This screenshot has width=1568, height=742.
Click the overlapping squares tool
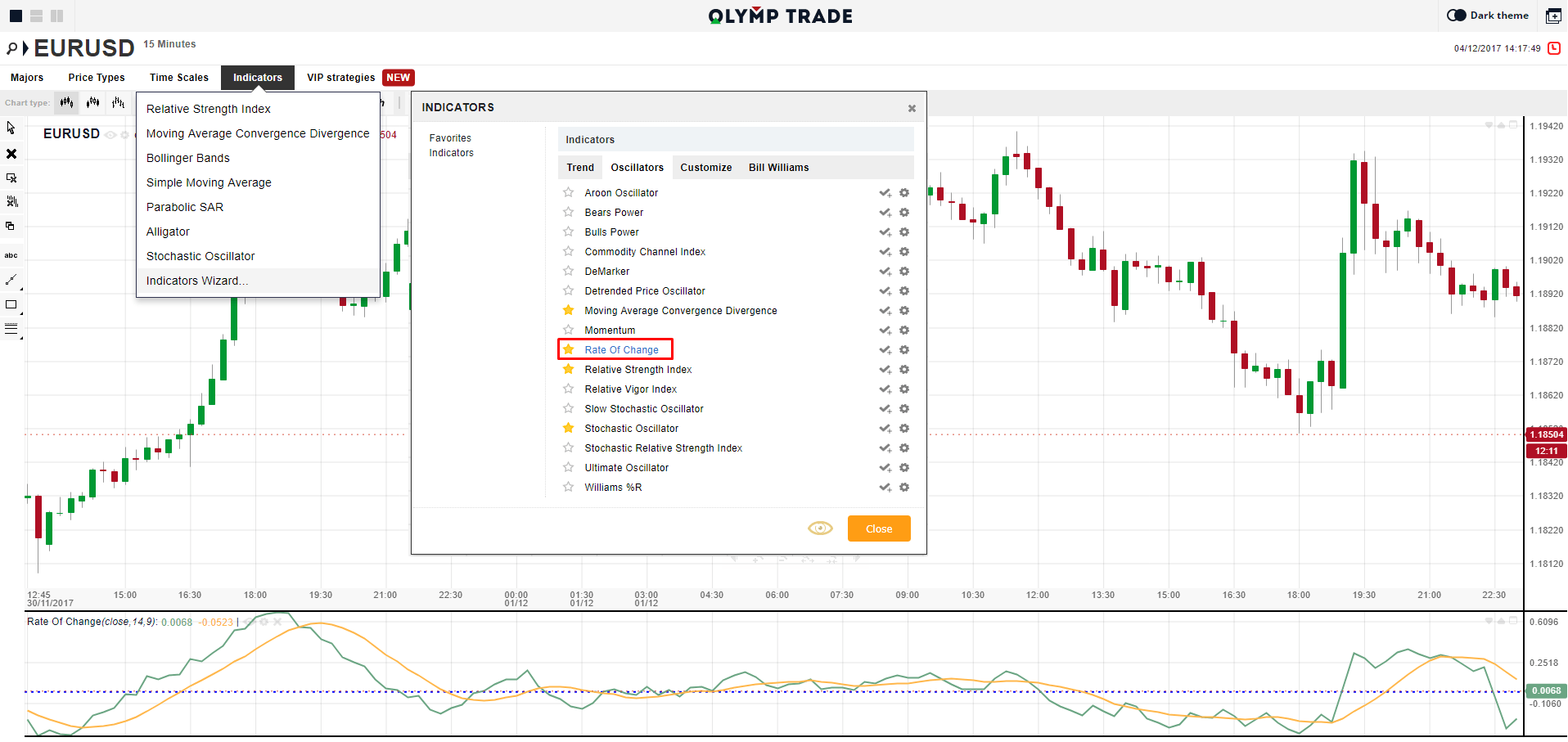coord(11,226)
